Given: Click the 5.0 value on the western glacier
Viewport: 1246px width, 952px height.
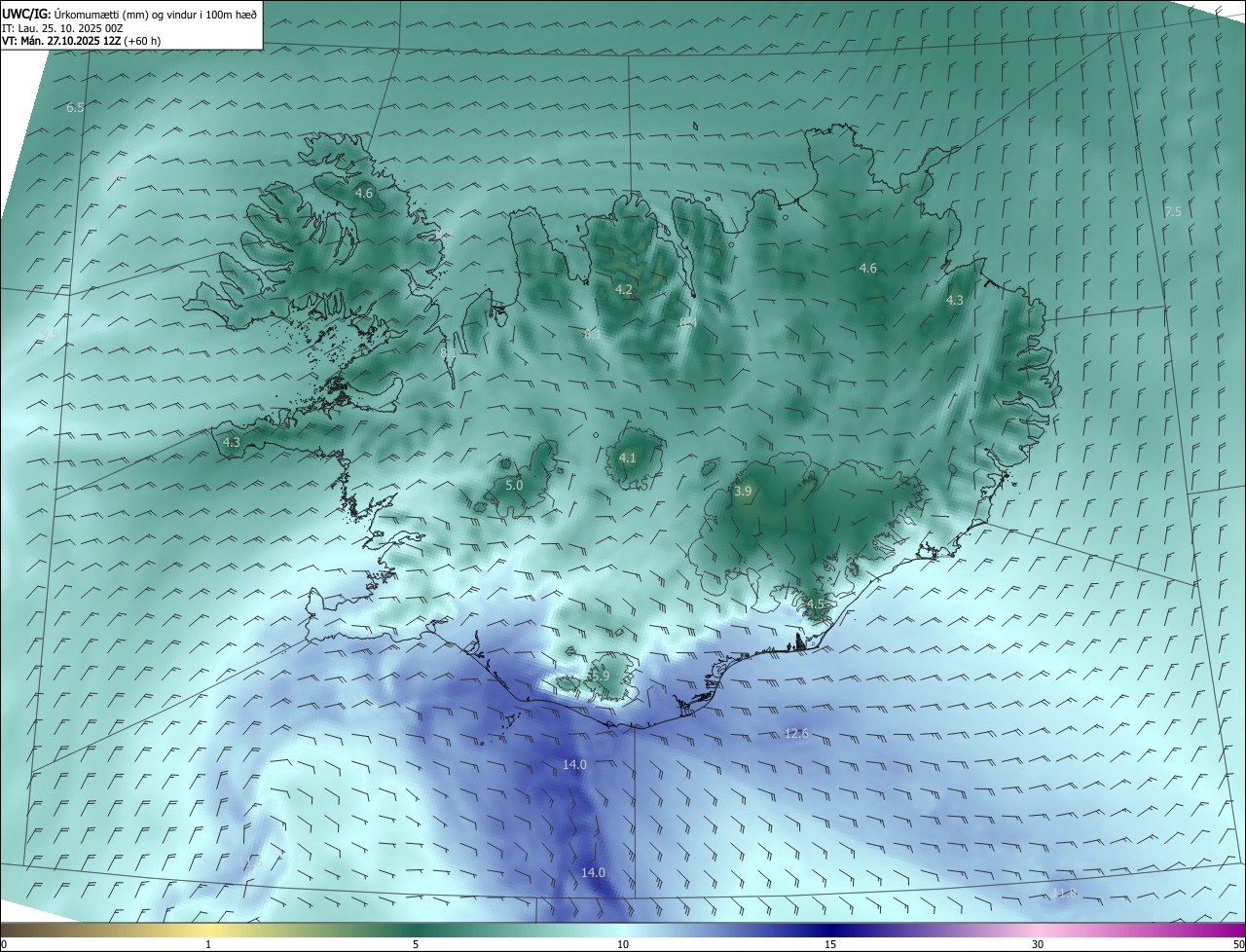Looking at the screenshot, I should coord(514,485).
